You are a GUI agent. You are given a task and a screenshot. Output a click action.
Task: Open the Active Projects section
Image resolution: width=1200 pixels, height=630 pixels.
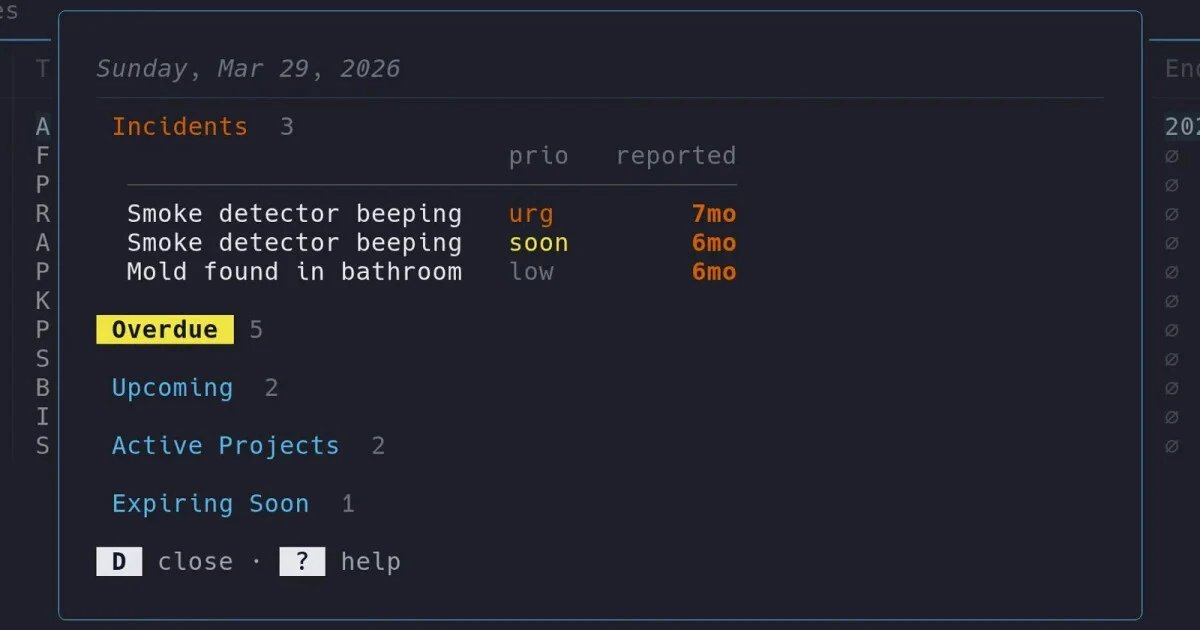tap(225, 446)
